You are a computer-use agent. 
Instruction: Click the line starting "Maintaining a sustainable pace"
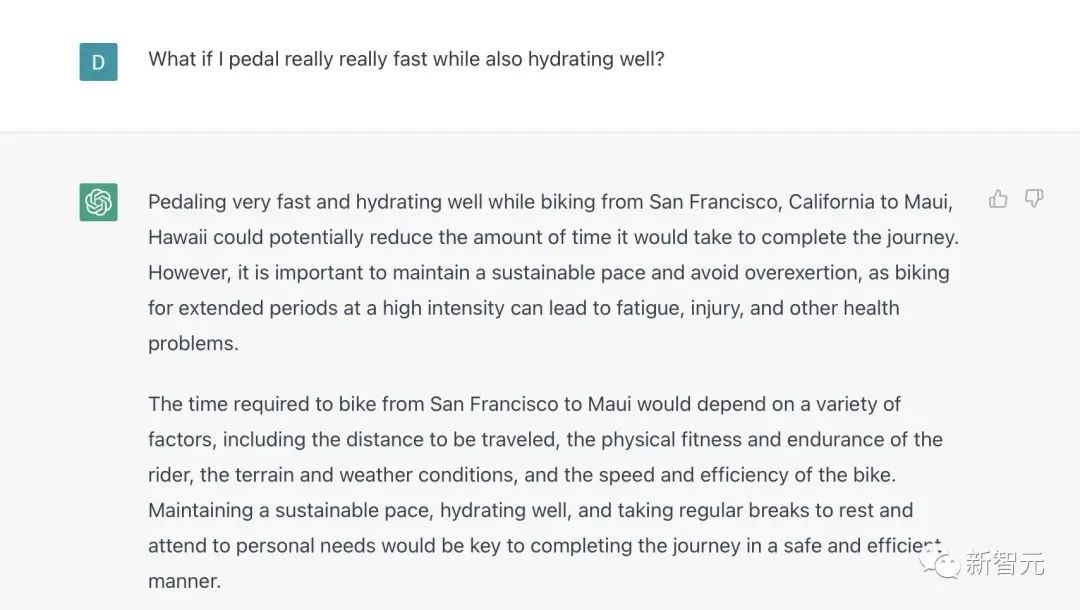530,511
